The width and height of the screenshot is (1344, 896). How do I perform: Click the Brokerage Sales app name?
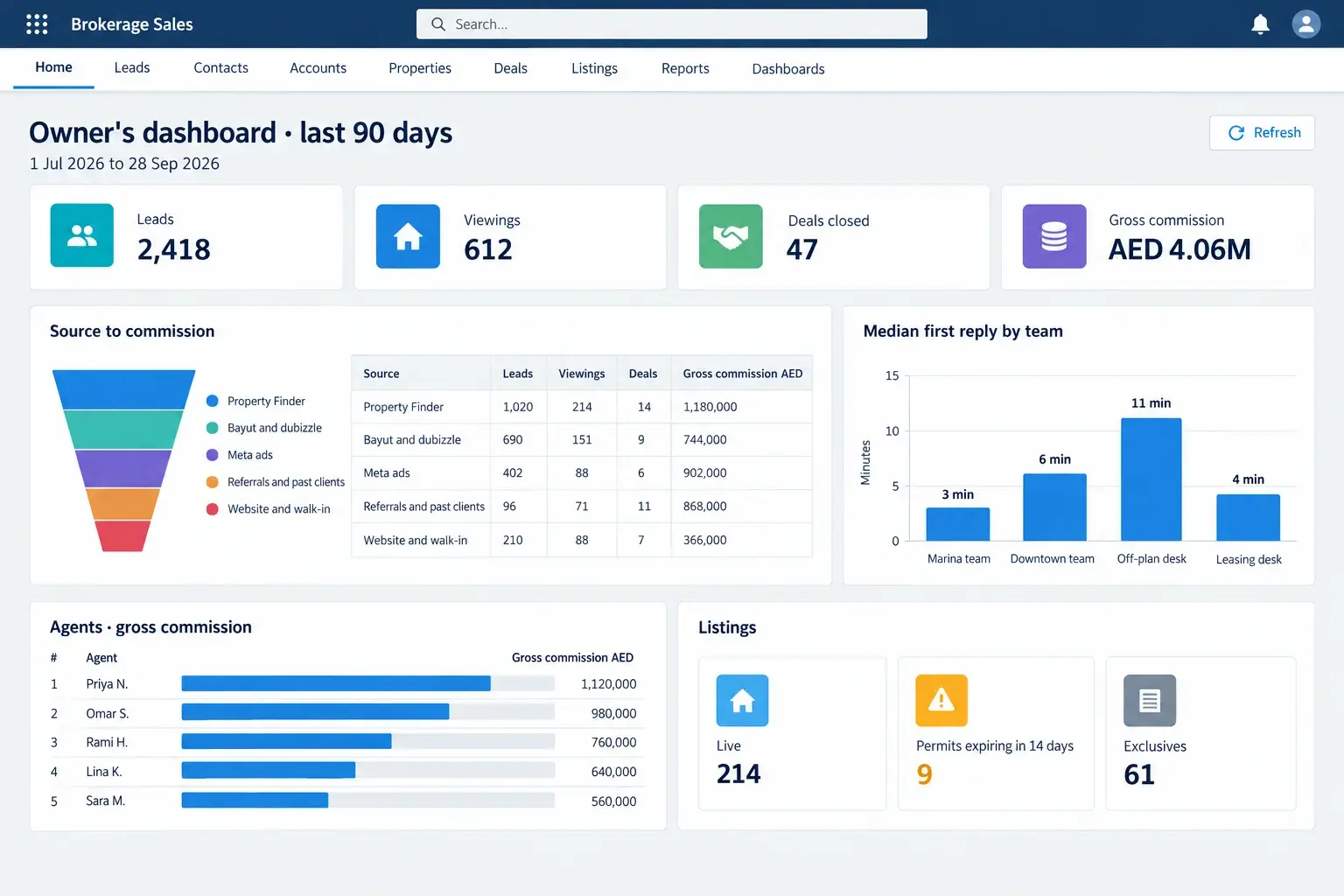click(x=132, y=24)
